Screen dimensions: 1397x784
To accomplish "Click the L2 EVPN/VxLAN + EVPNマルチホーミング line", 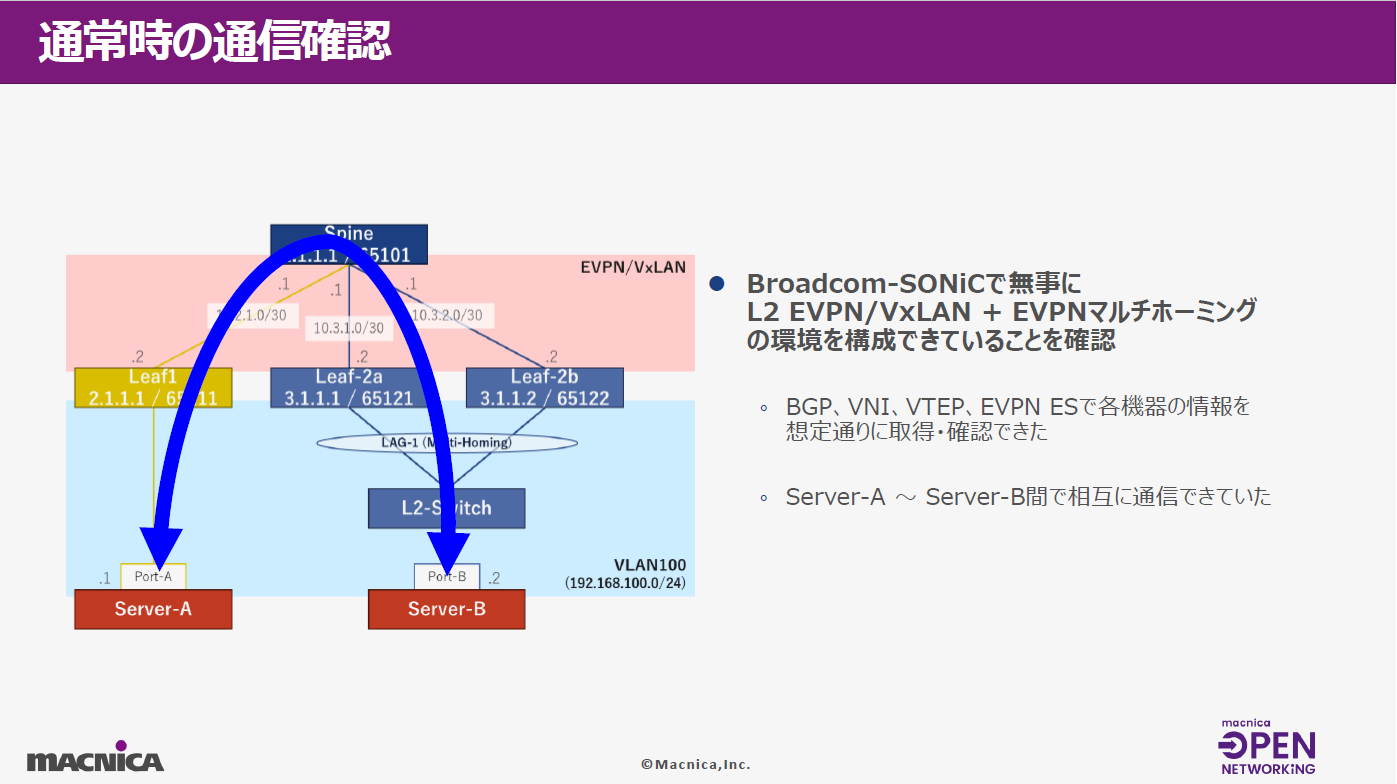I will click(x=1001, y=311).
